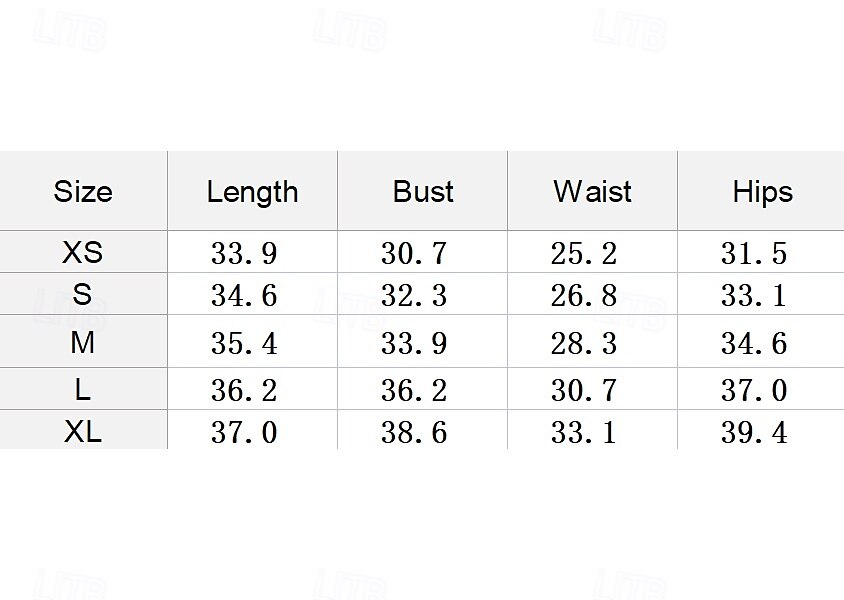This screenshot has width=844, height=600.
Task: Click XS hips value 31.5
Action: [x=754, y=253]
